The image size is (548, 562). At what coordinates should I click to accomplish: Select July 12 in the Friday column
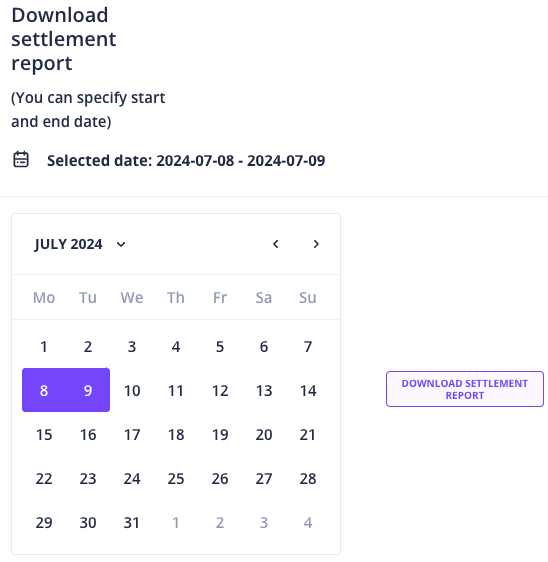coord(220,390)
